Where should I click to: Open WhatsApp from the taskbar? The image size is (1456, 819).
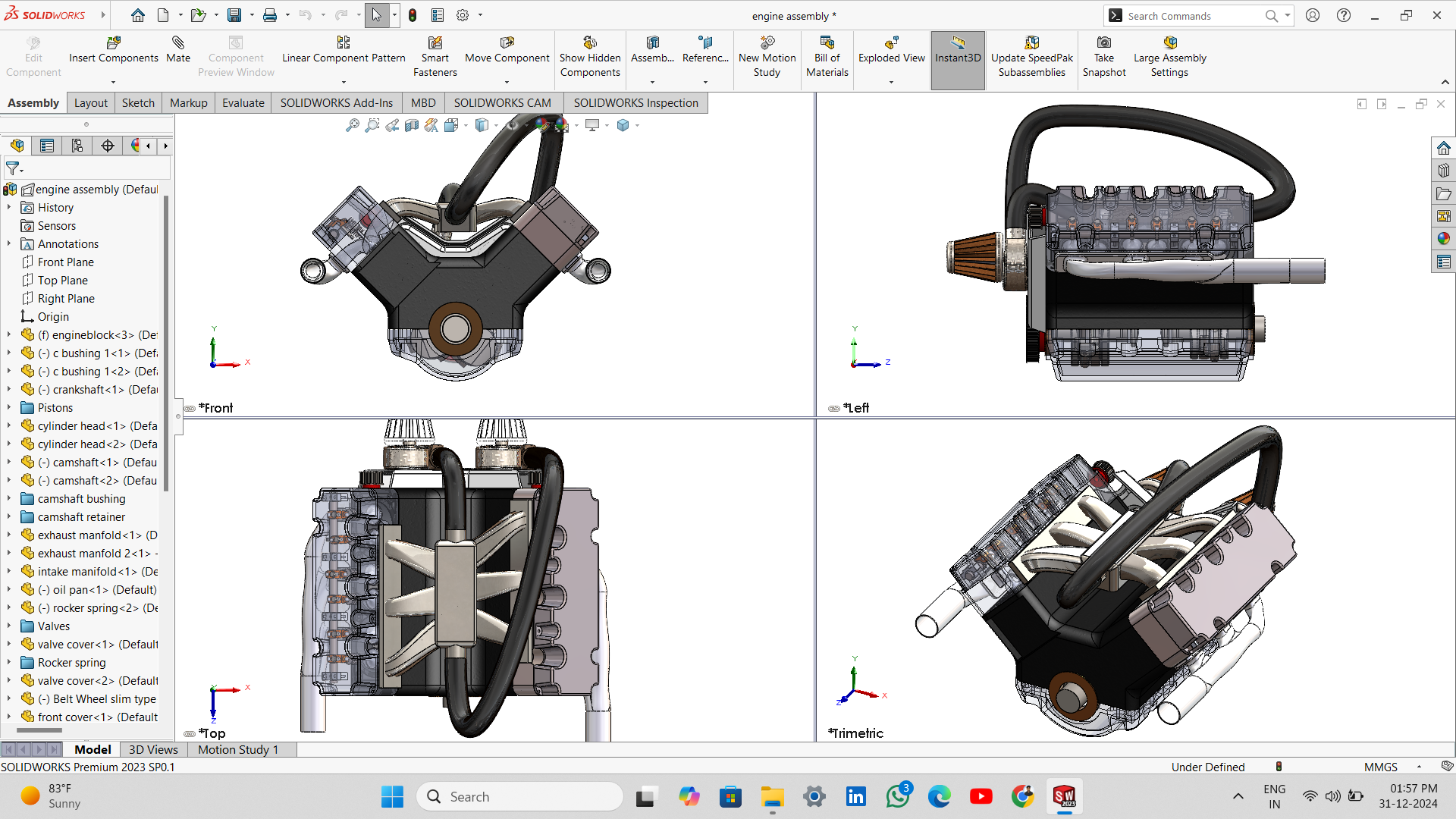(x=898, y=796)
